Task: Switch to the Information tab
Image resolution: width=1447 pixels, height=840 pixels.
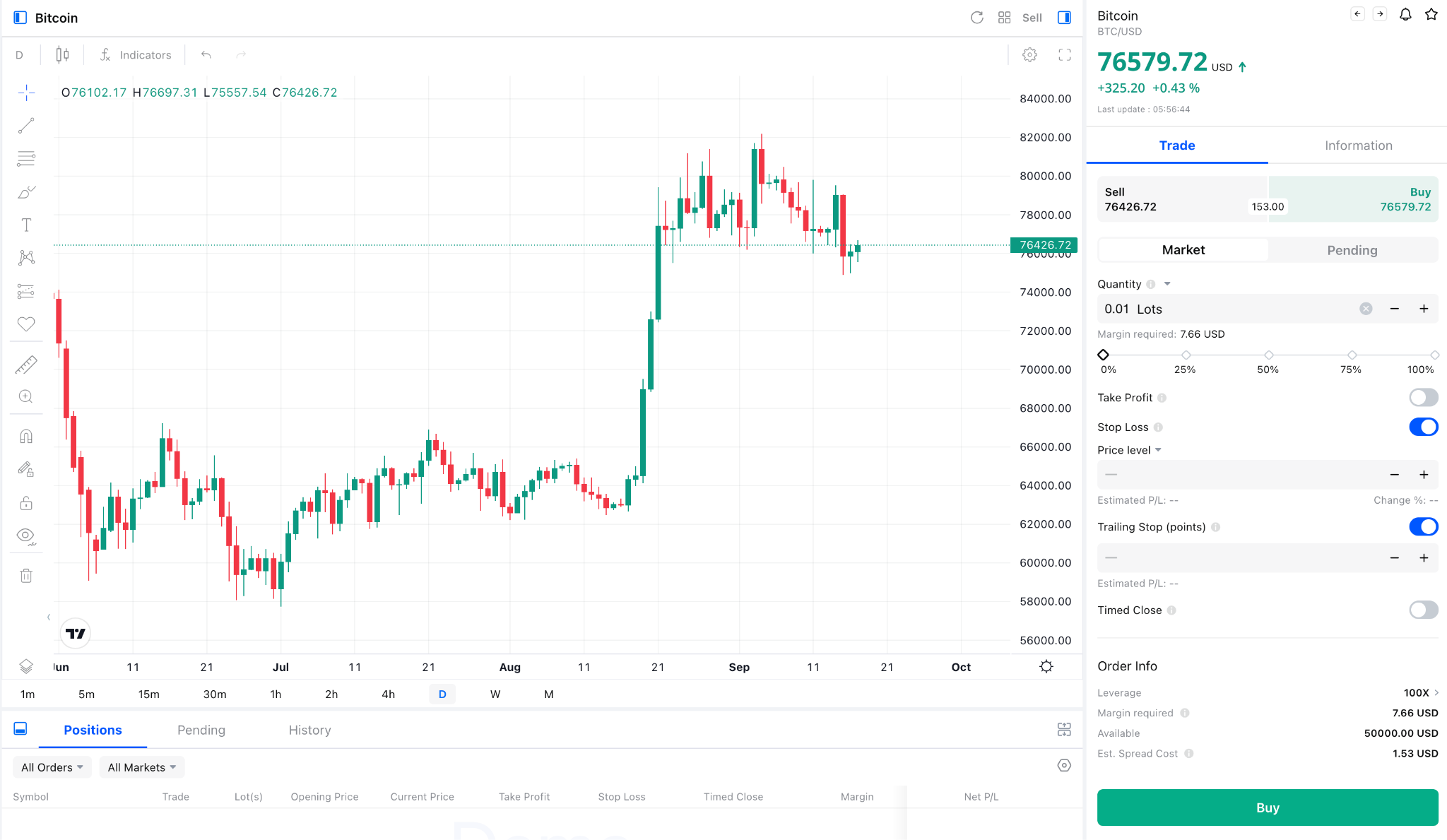Action: [x=1358, y=146]
